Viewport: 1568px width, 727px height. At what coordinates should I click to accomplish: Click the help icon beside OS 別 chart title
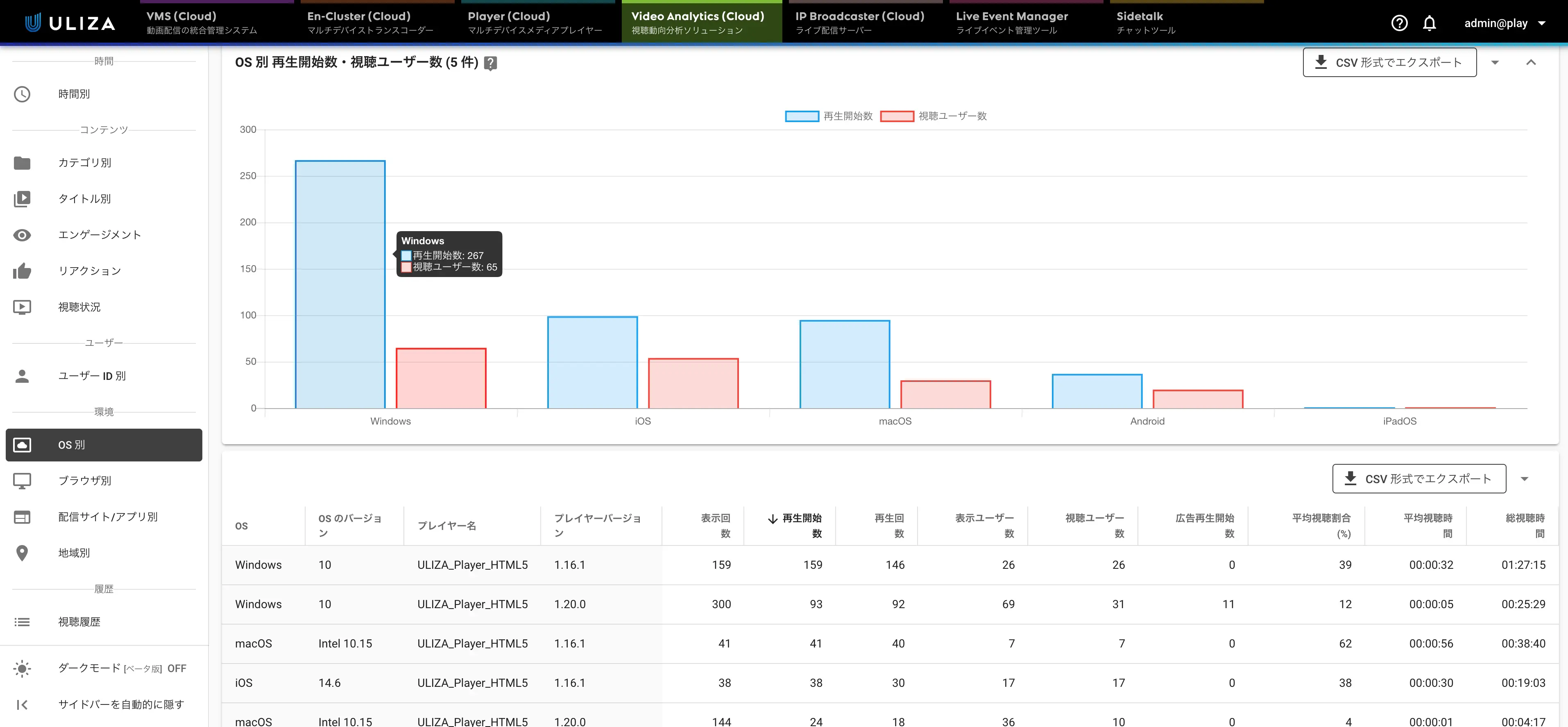pyautogui.click(x=490, y=63)
